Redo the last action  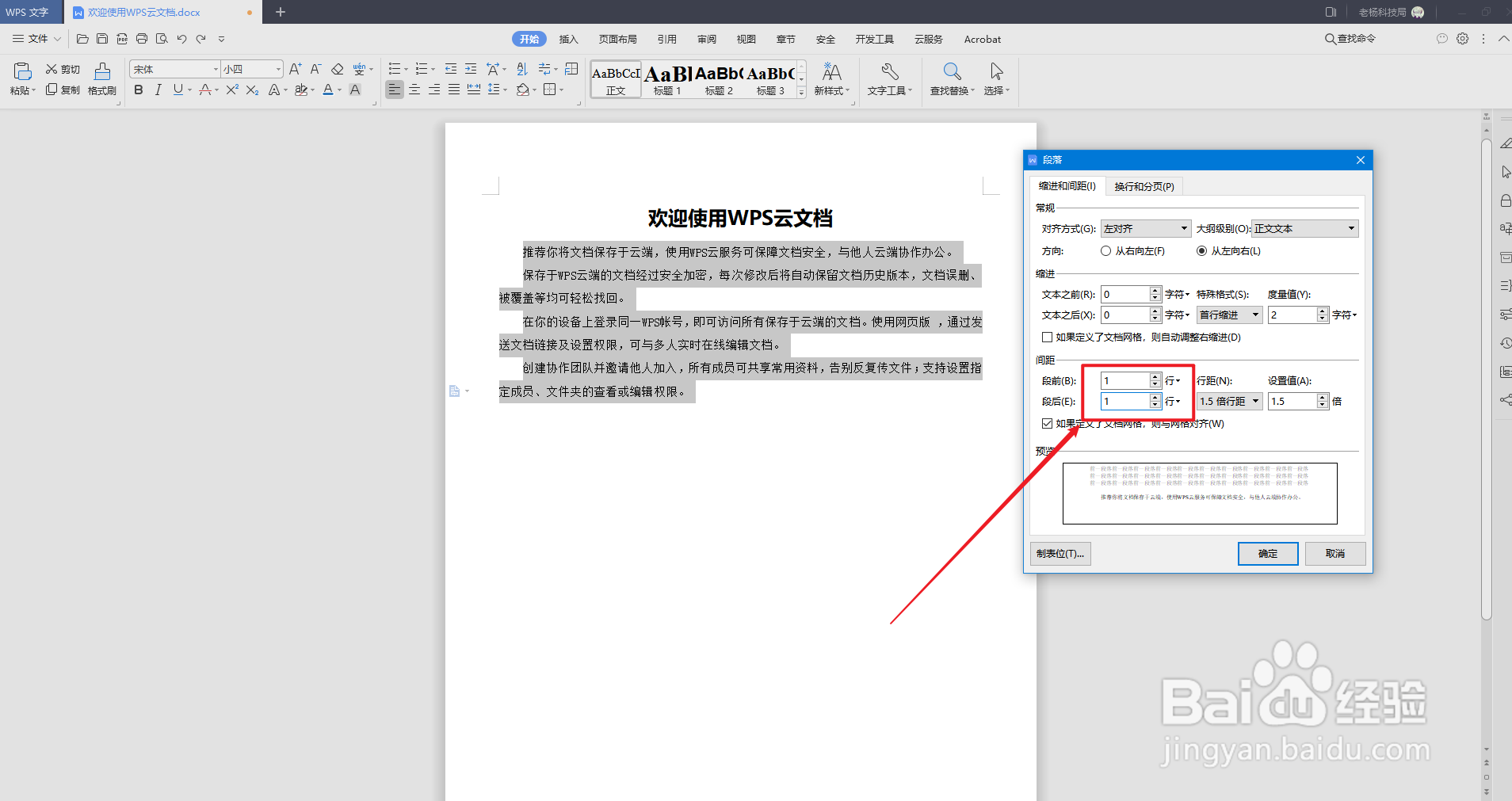(201, 39)
